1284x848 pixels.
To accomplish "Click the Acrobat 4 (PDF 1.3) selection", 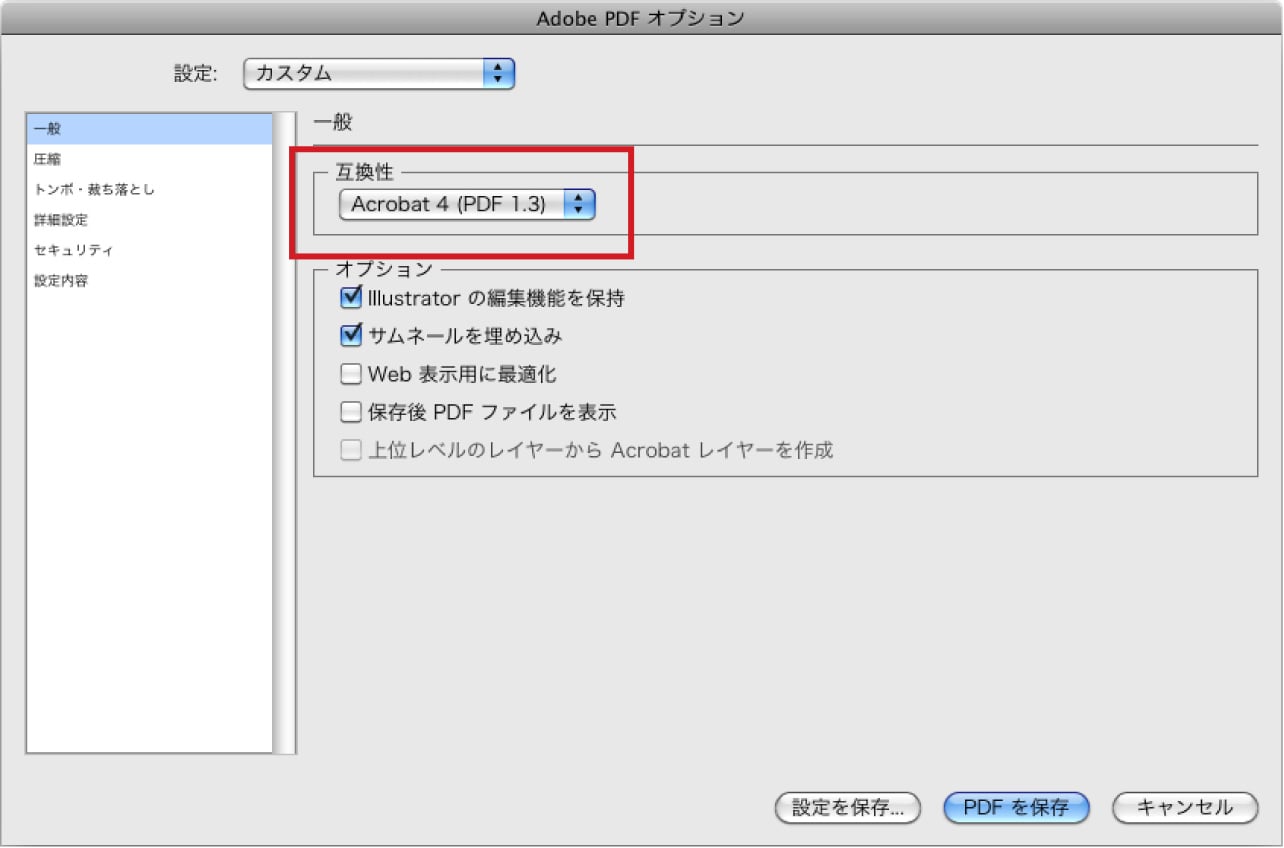I will 450,204.
